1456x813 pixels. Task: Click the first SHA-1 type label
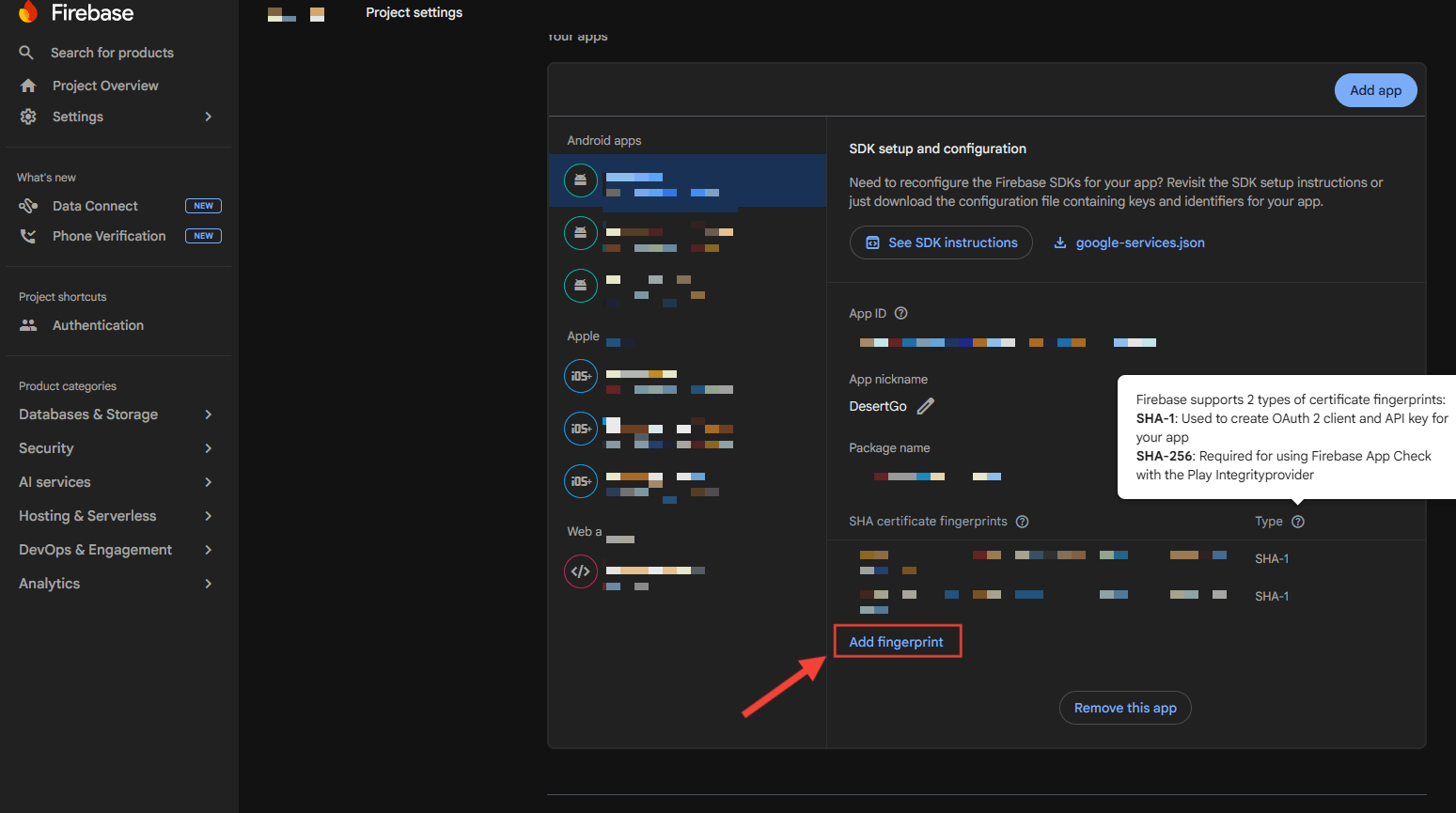coord(1272,558)
